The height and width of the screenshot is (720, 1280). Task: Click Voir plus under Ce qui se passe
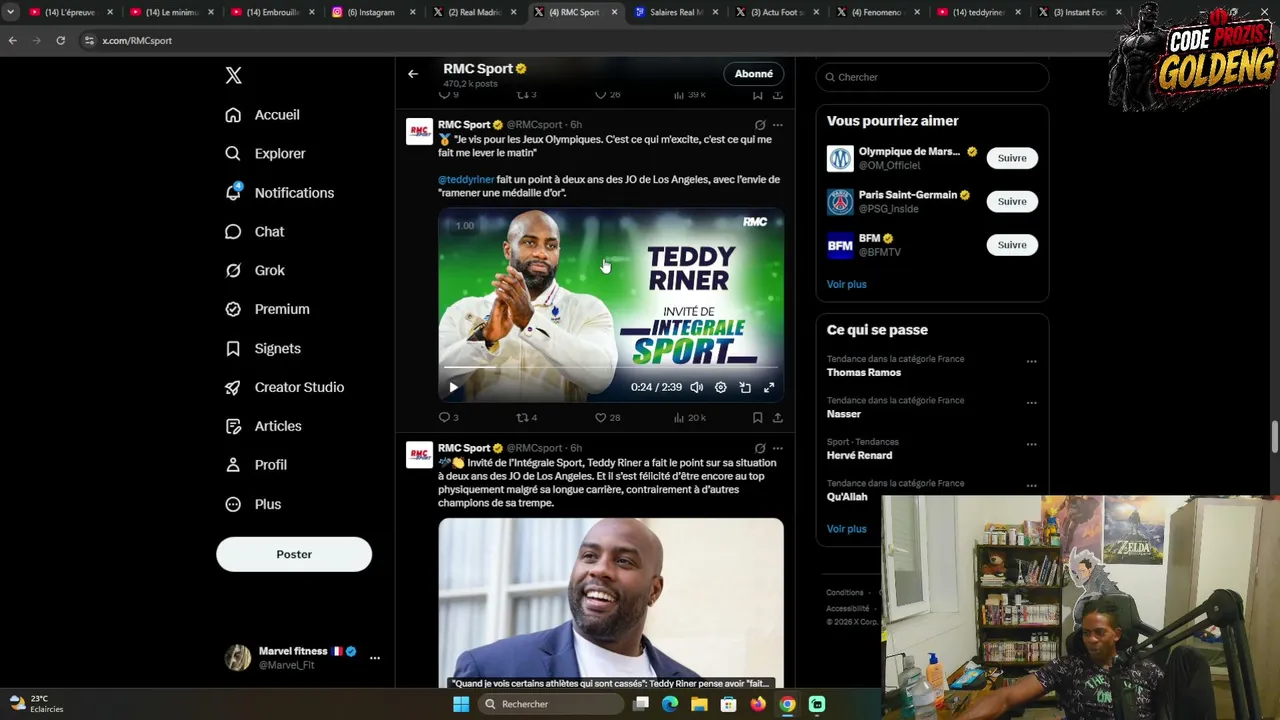click(847, 529)
